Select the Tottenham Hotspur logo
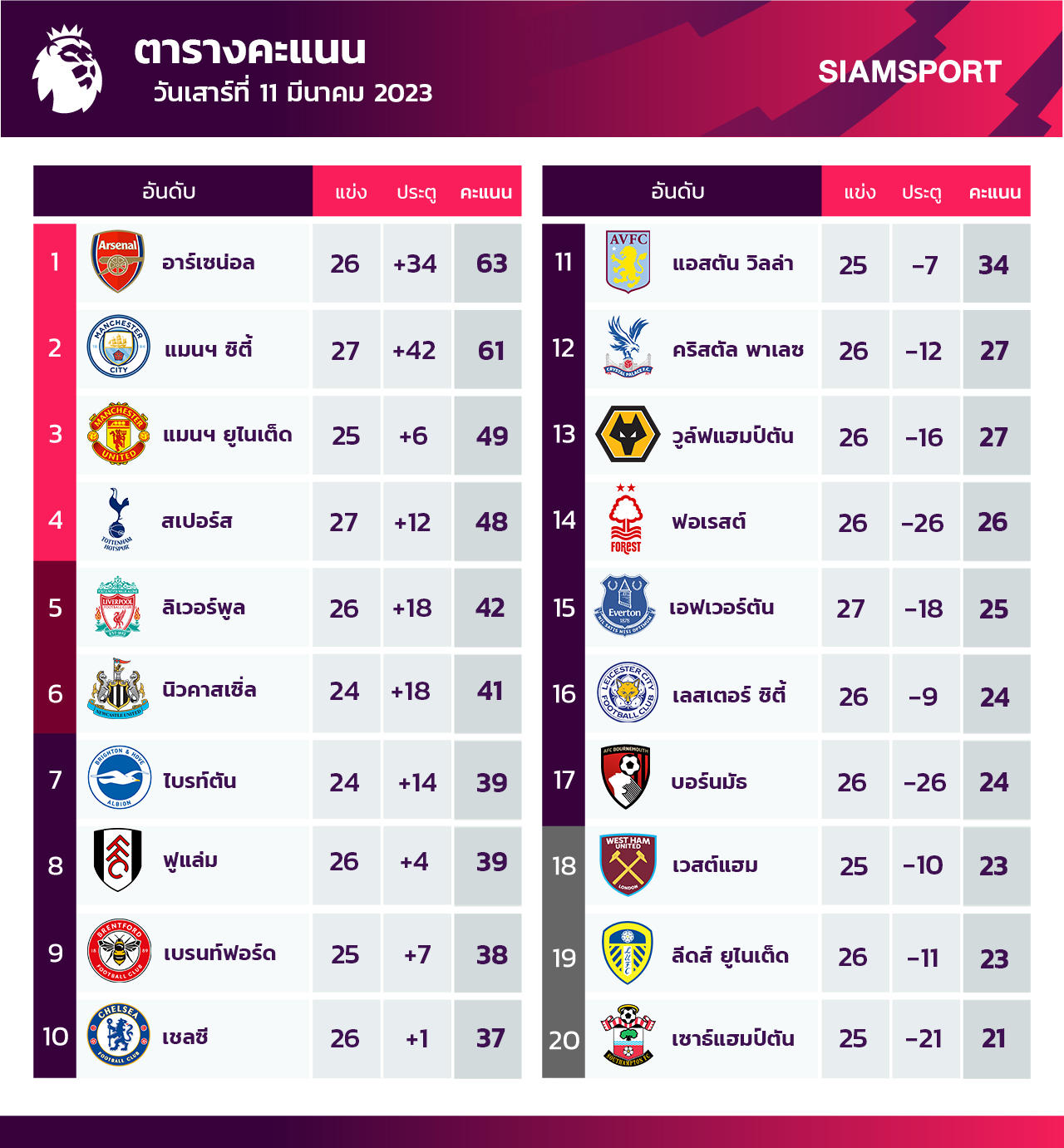Viewport: 1064px width, 1148px height. 117,520
